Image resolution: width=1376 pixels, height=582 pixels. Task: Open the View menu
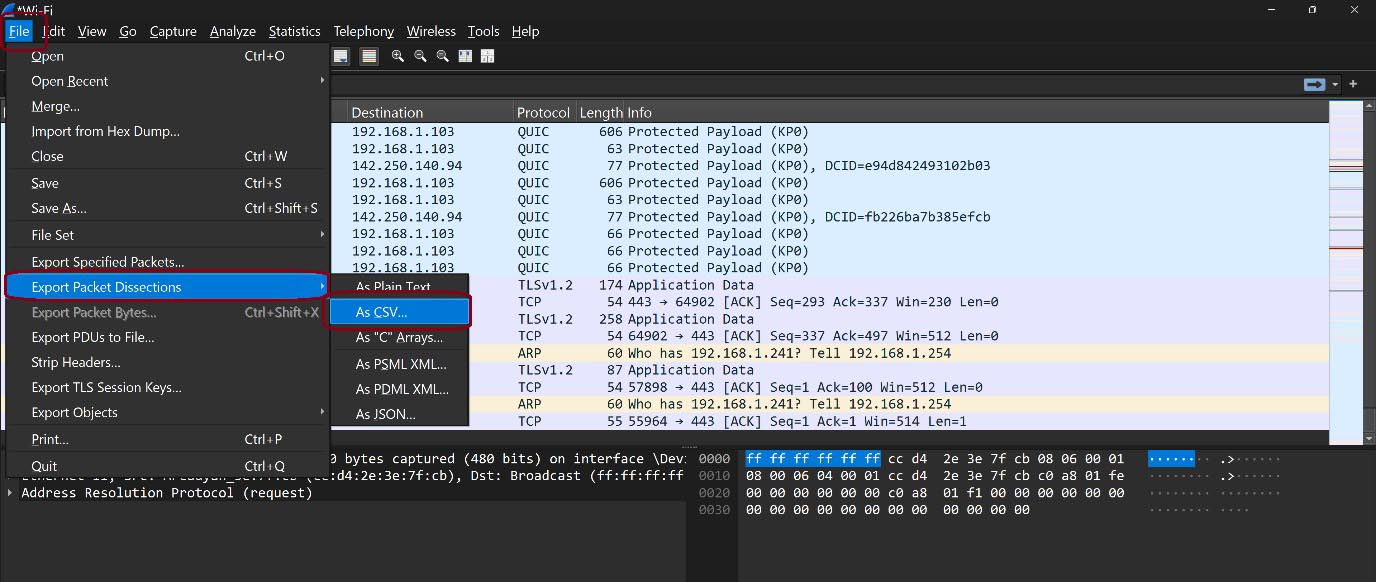(92, 31)
